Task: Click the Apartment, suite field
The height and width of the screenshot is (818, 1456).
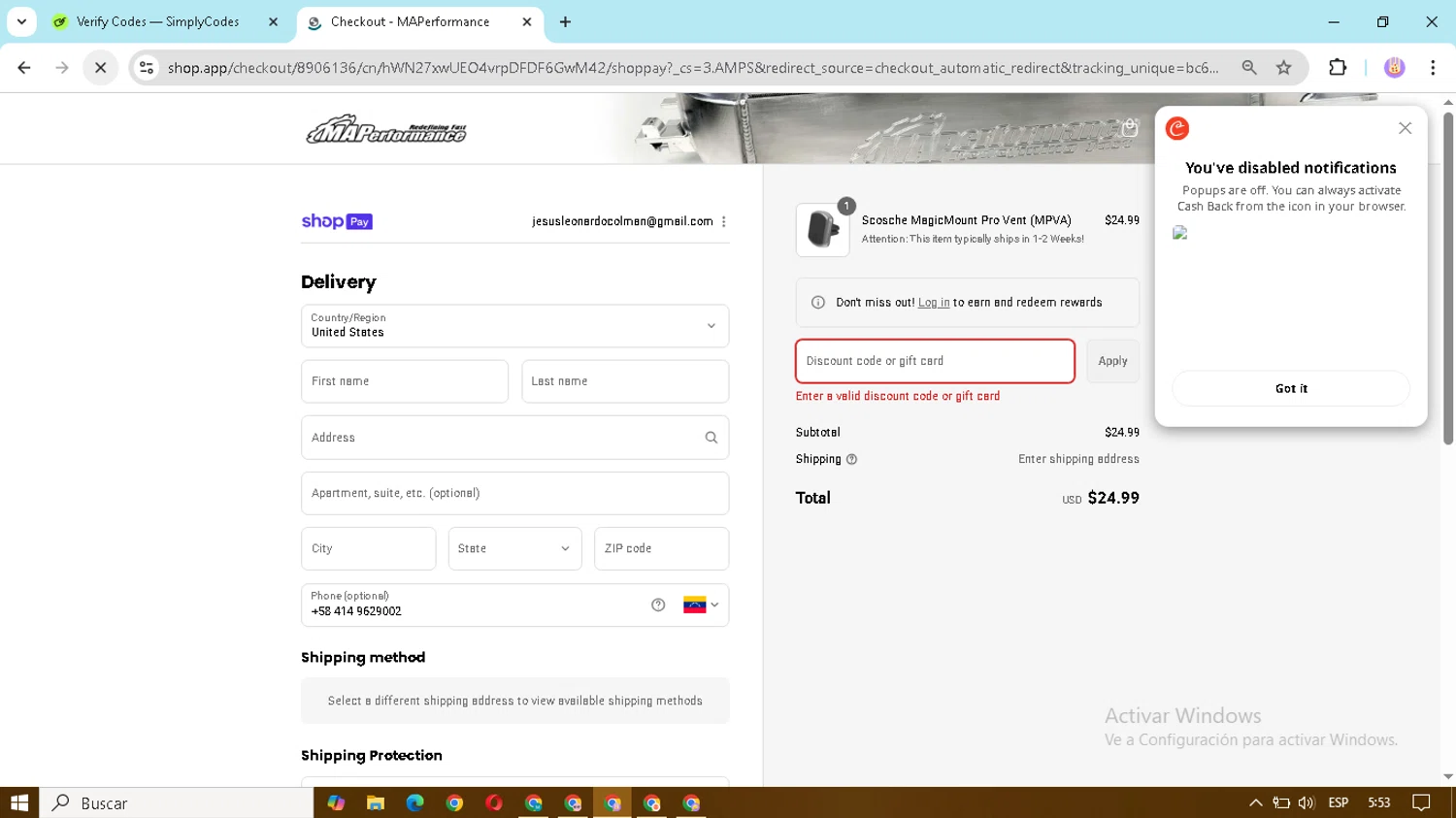Action: point(515,493)
